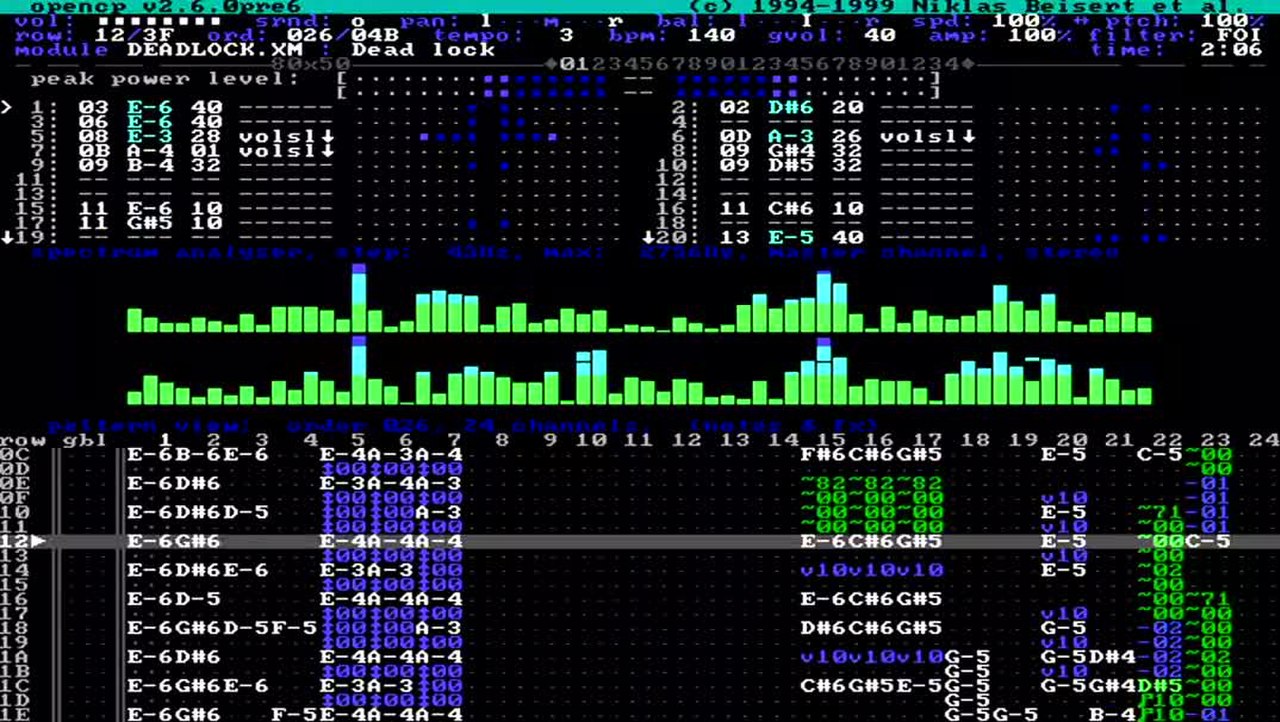Click the upper peak power level meter

pos(639,78)
